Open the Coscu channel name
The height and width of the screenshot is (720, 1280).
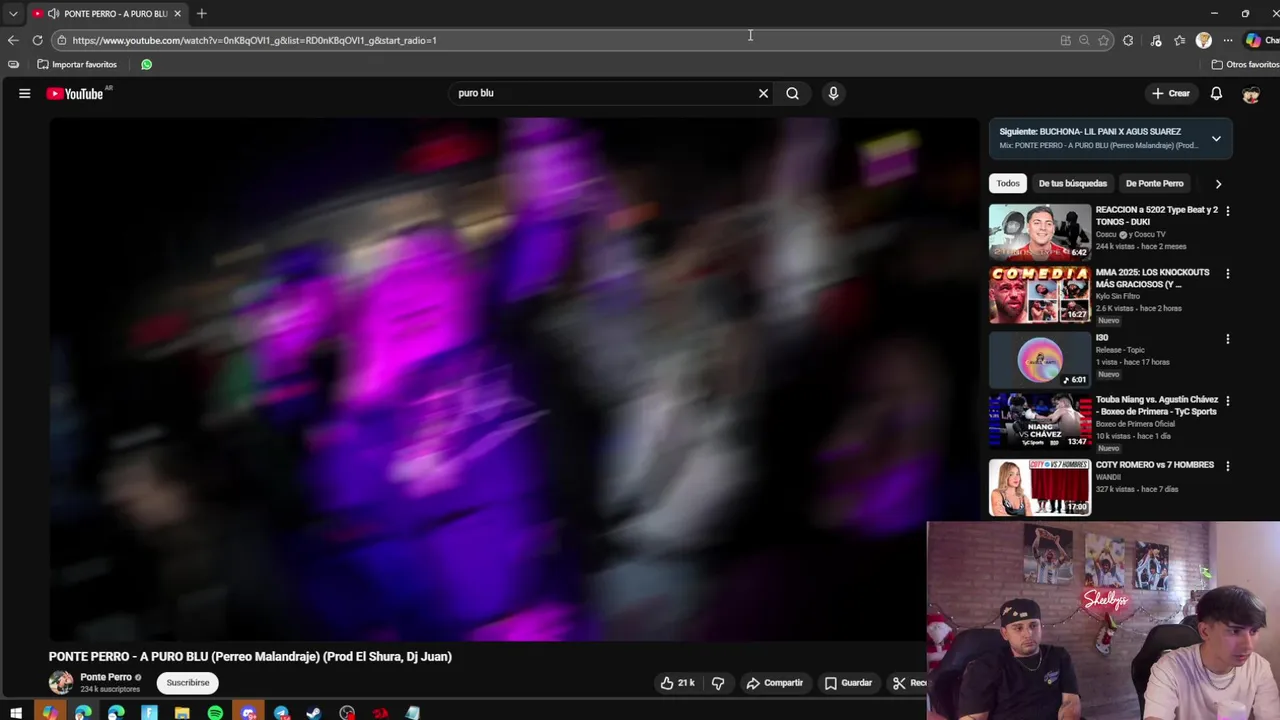pyautogui.click(x=1105, y=234)
